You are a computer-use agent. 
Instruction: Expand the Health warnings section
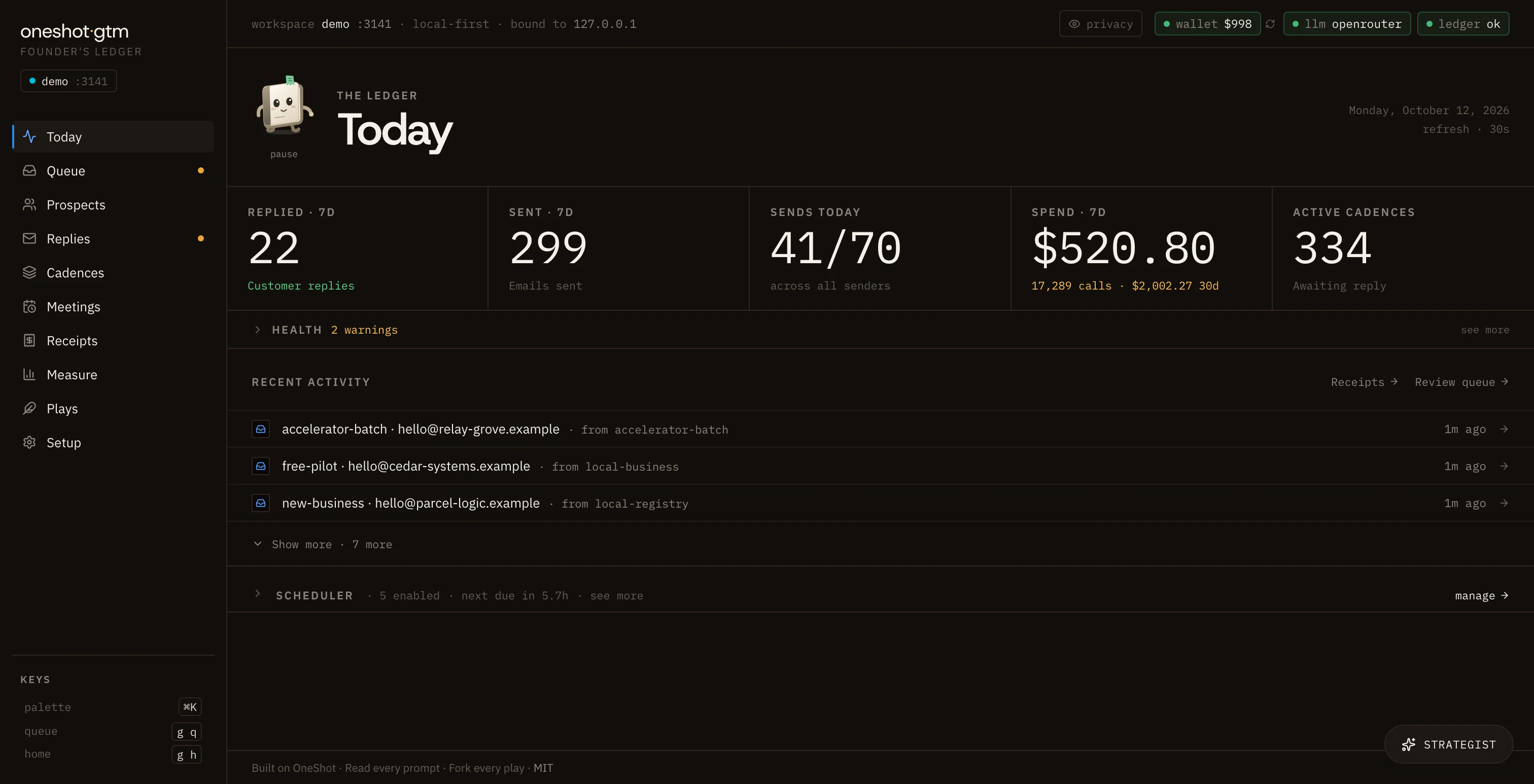click(257, 329)
